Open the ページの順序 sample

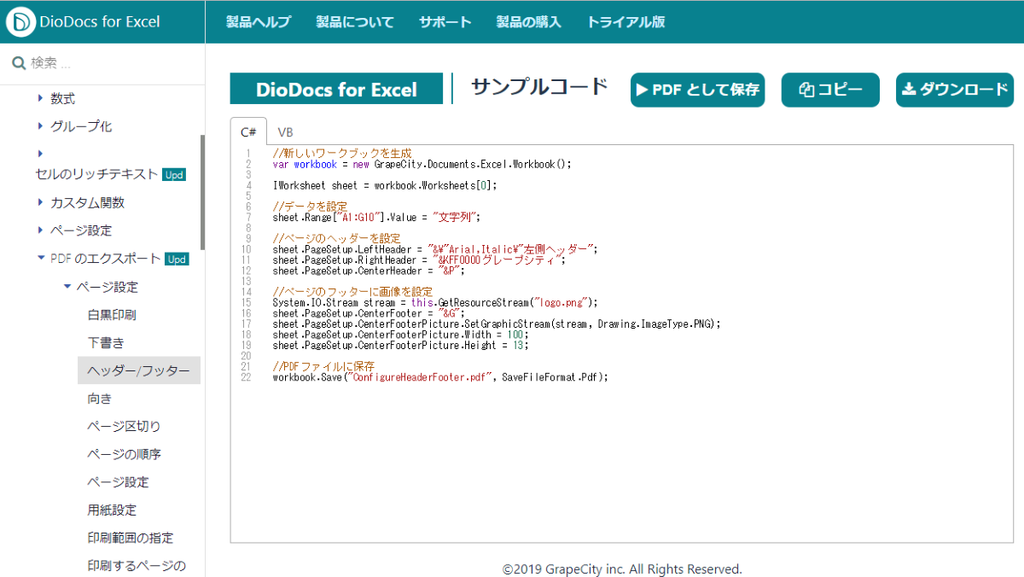coord(124,455)
